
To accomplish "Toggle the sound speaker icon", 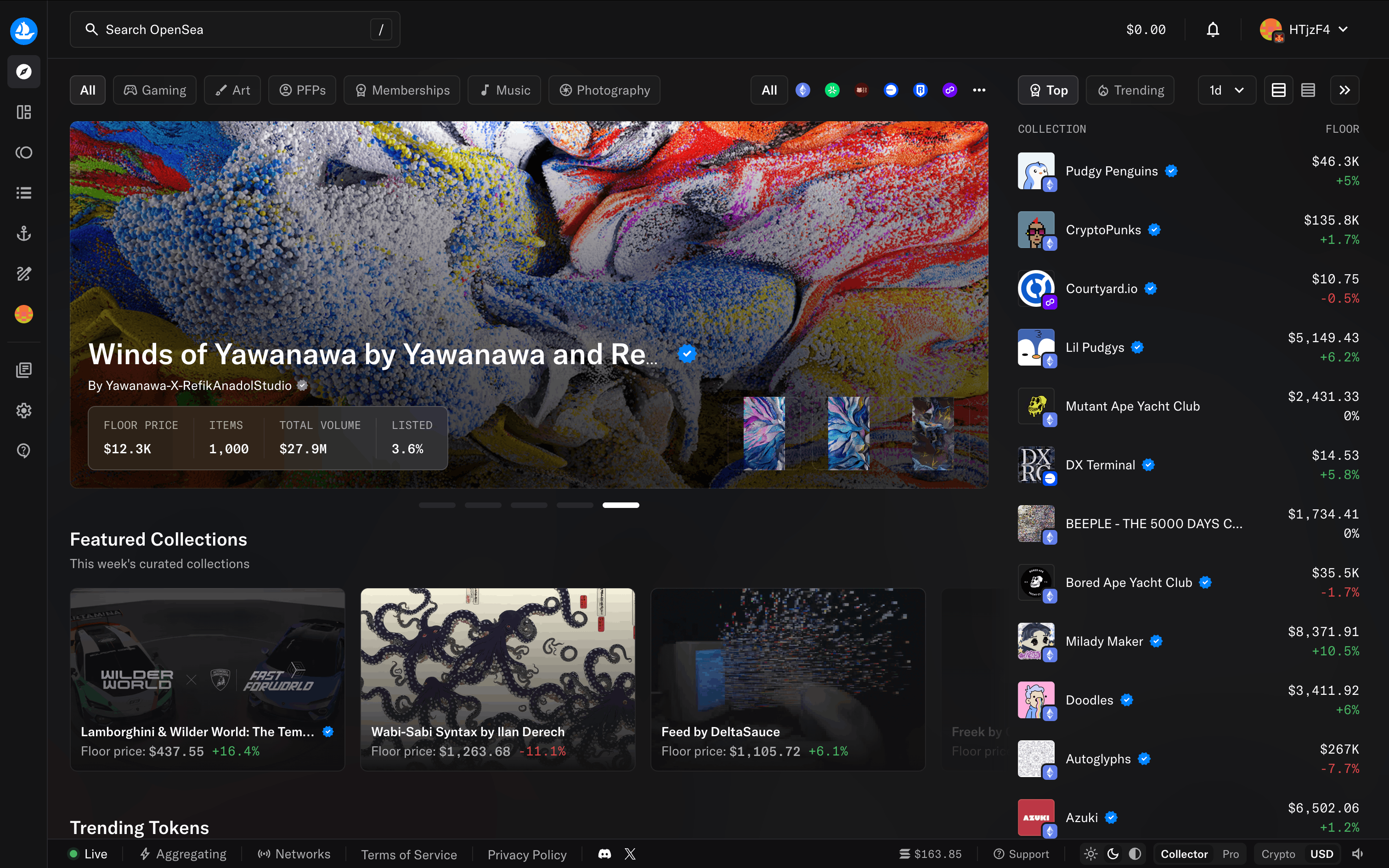I will [1357, 854].
